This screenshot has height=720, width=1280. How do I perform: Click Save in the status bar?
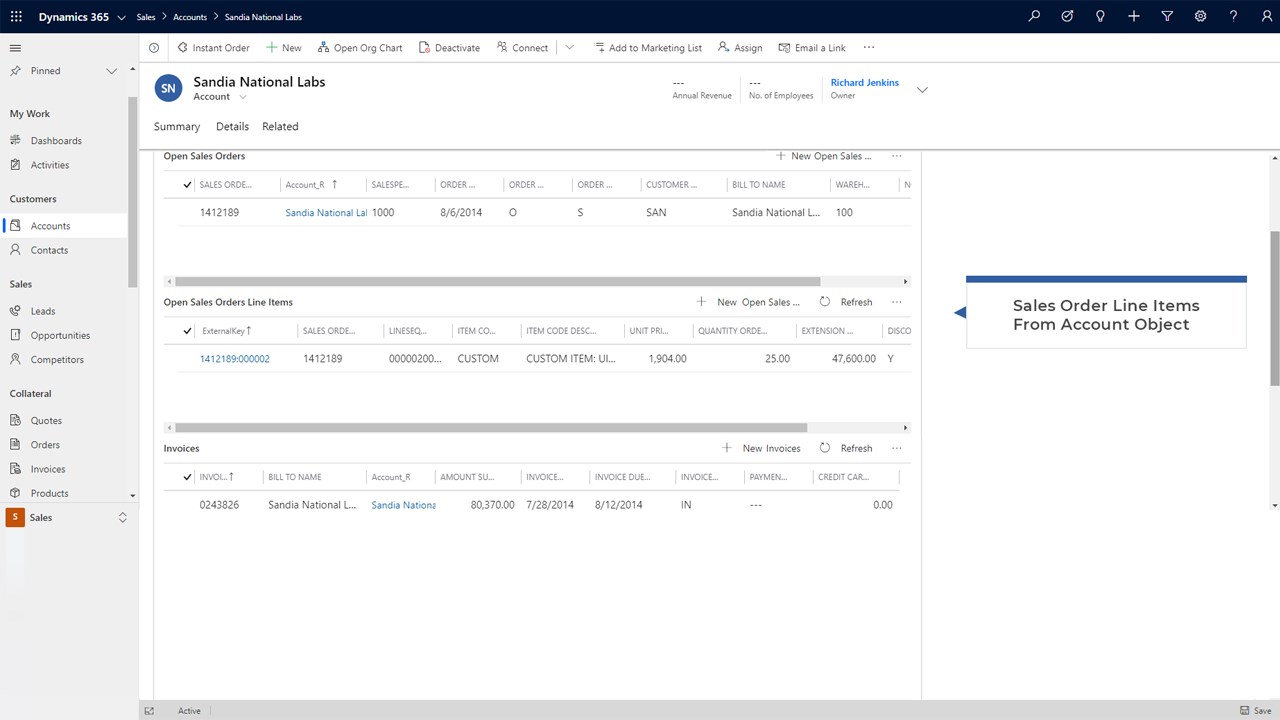[x=1257, y=711]
